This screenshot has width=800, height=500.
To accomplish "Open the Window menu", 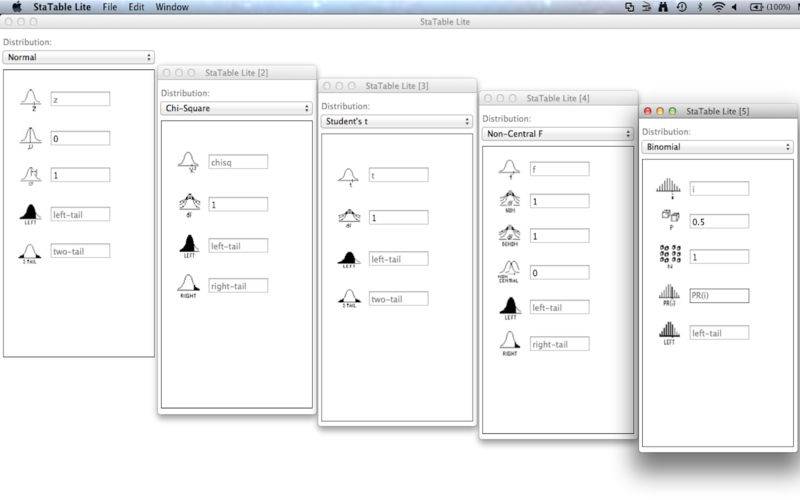I will tap(172, 7).
